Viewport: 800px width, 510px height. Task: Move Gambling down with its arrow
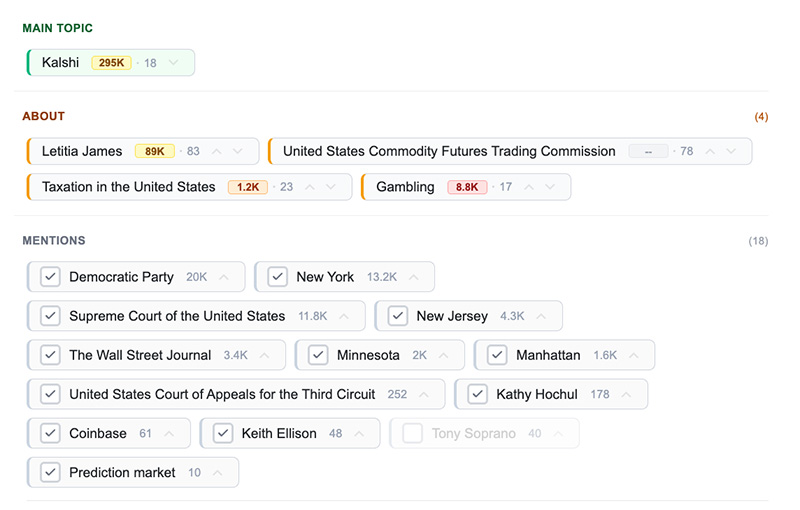[x=550, y=187]
